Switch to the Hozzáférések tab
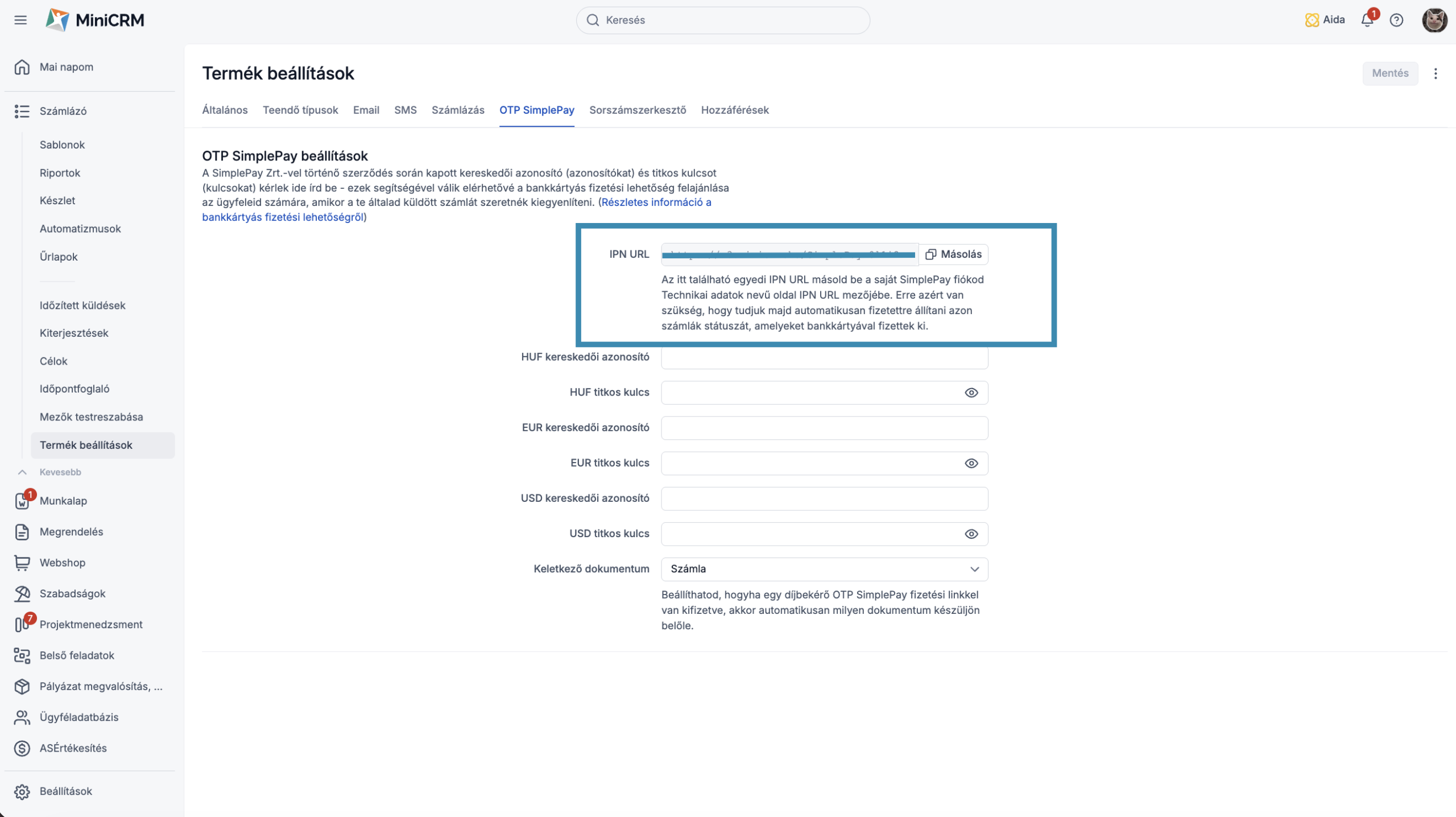This screenshot has width=1456, height=817. point(735,110)
